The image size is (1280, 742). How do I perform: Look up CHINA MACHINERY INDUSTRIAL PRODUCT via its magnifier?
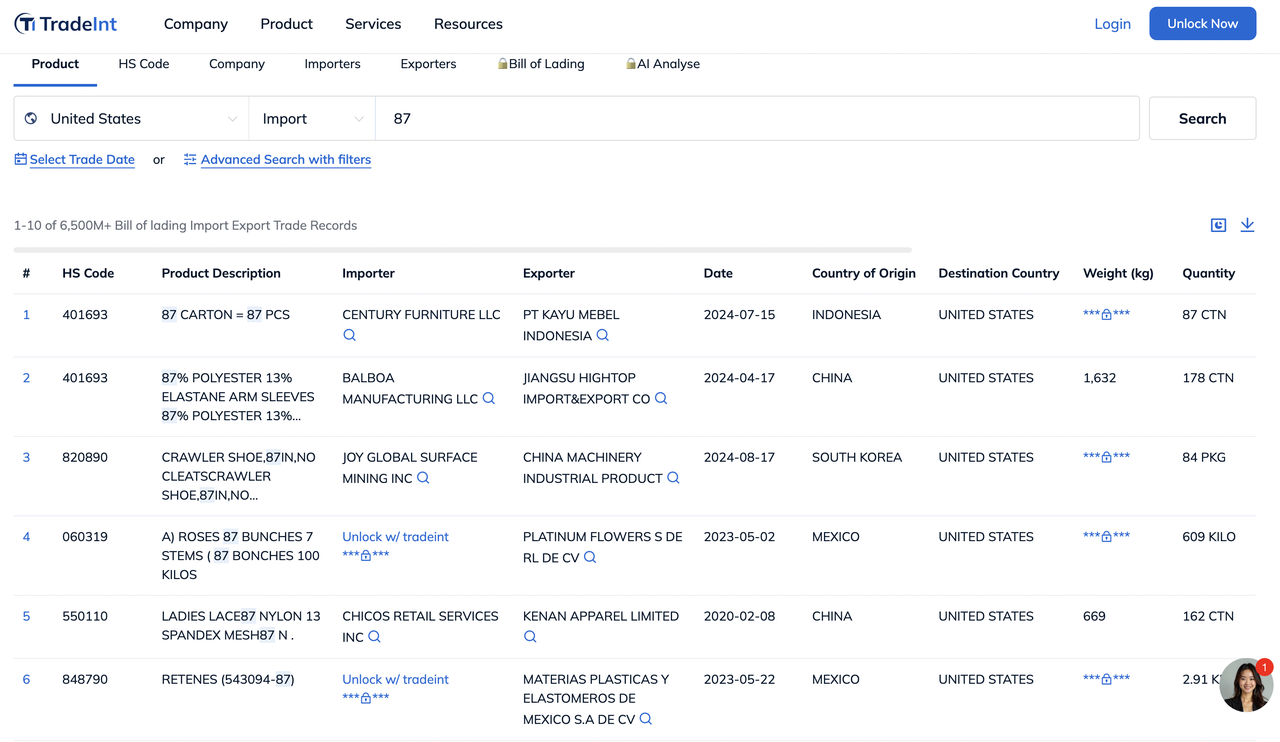coord(673,478)
